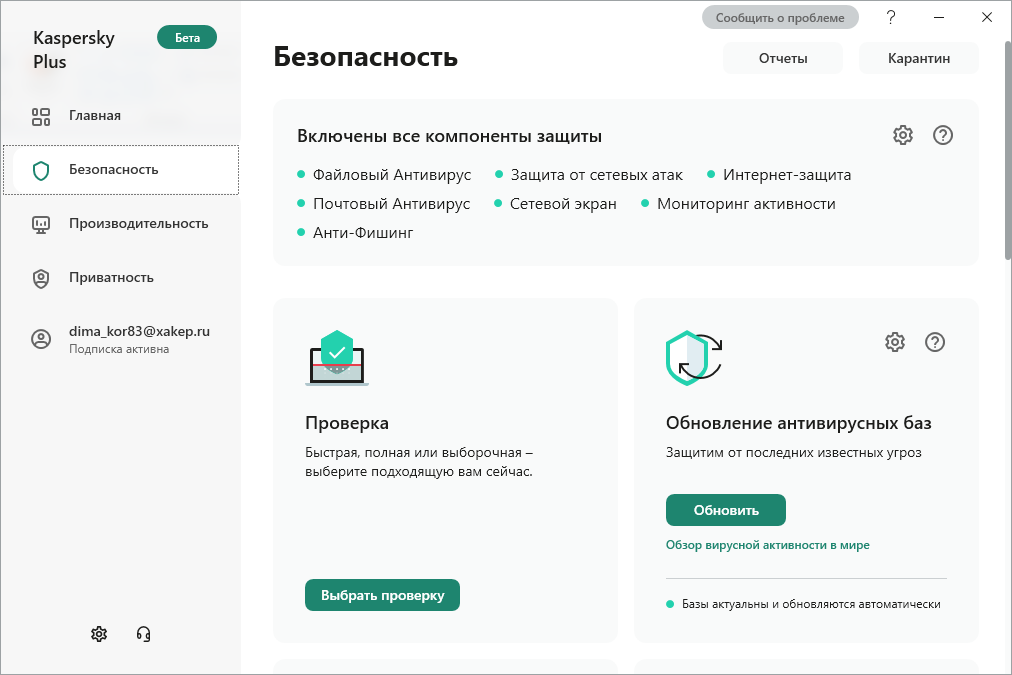Click the account profile icon

click(41, 339)
